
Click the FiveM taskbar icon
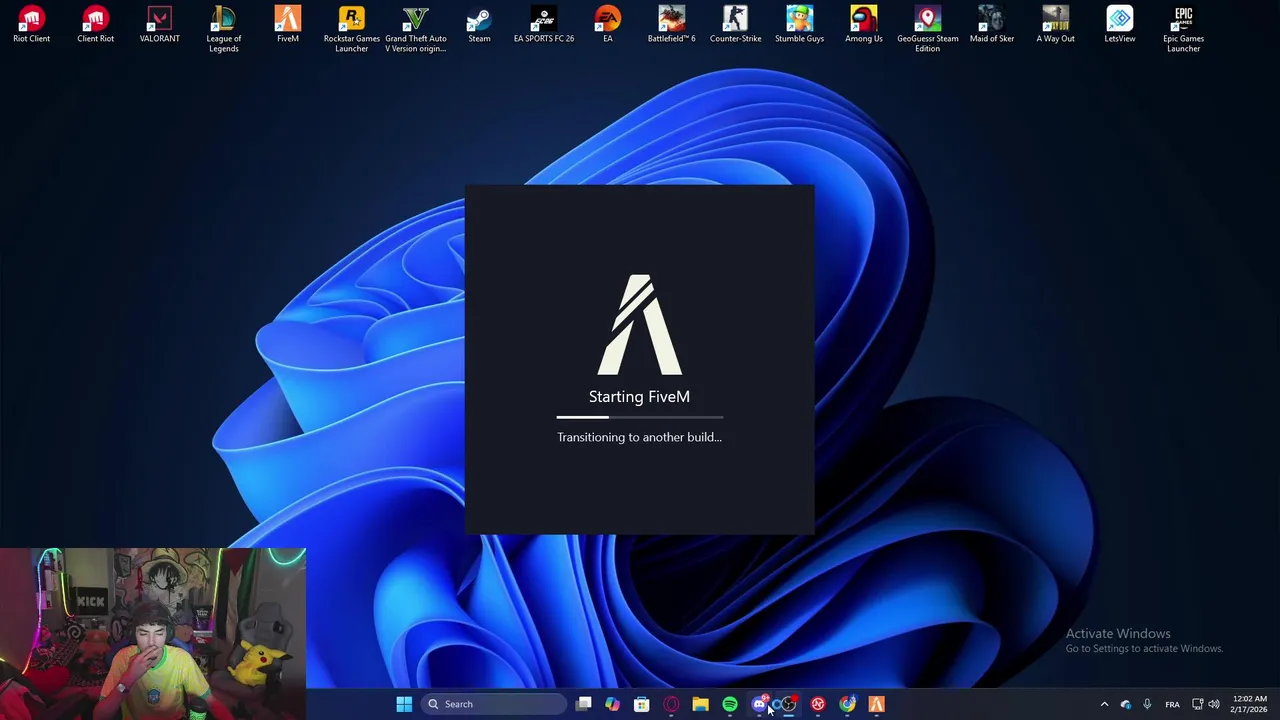(x=877, y=704)
